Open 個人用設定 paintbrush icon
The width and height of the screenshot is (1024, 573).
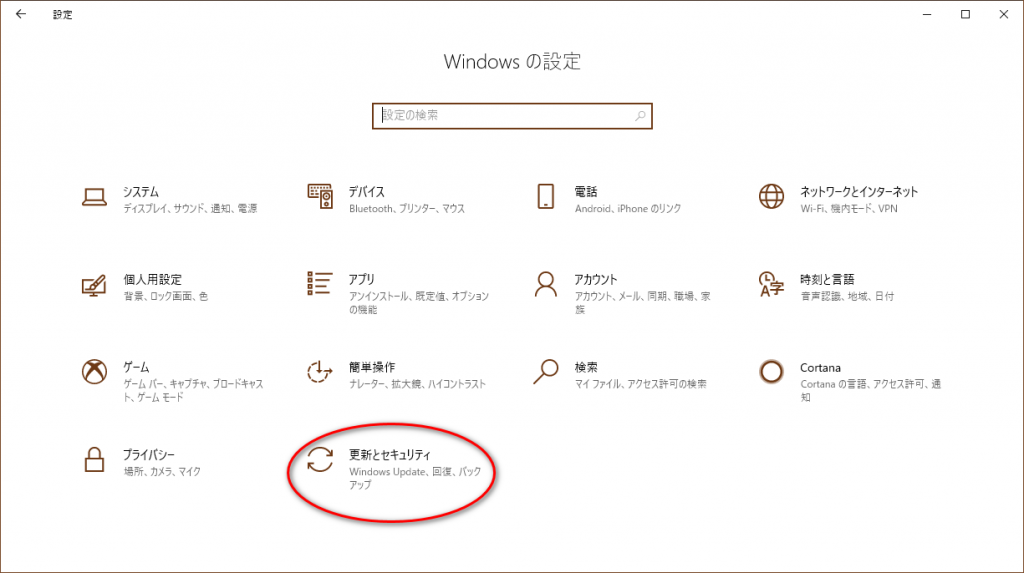[94, 285]
